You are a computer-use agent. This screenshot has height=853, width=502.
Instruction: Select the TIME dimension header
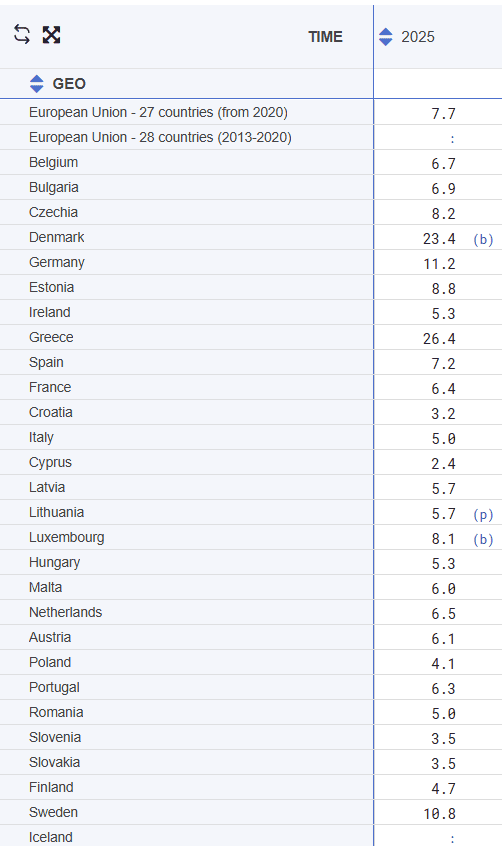click(325, 37)
